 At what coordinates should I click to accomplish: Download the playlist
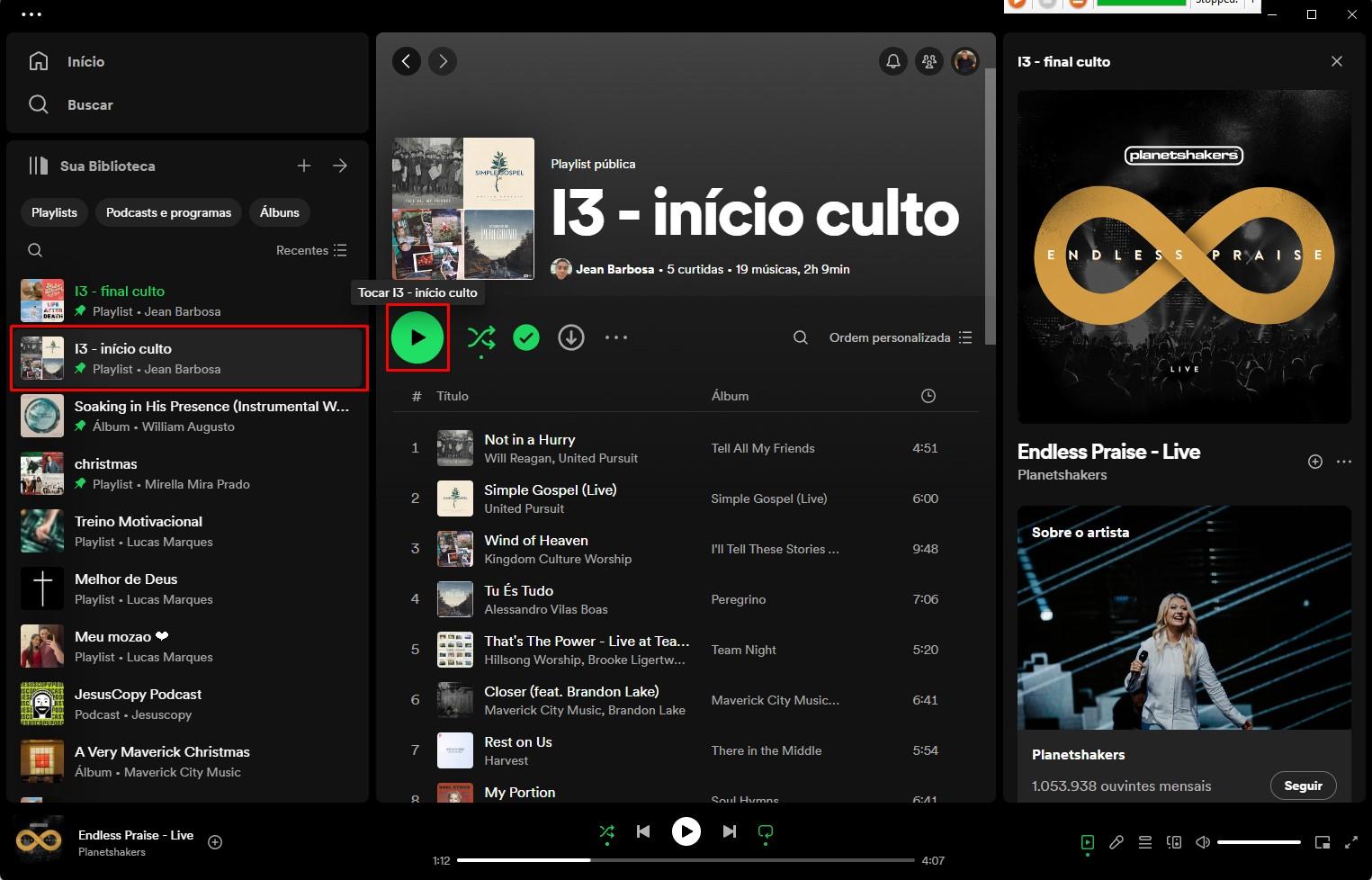571,337
